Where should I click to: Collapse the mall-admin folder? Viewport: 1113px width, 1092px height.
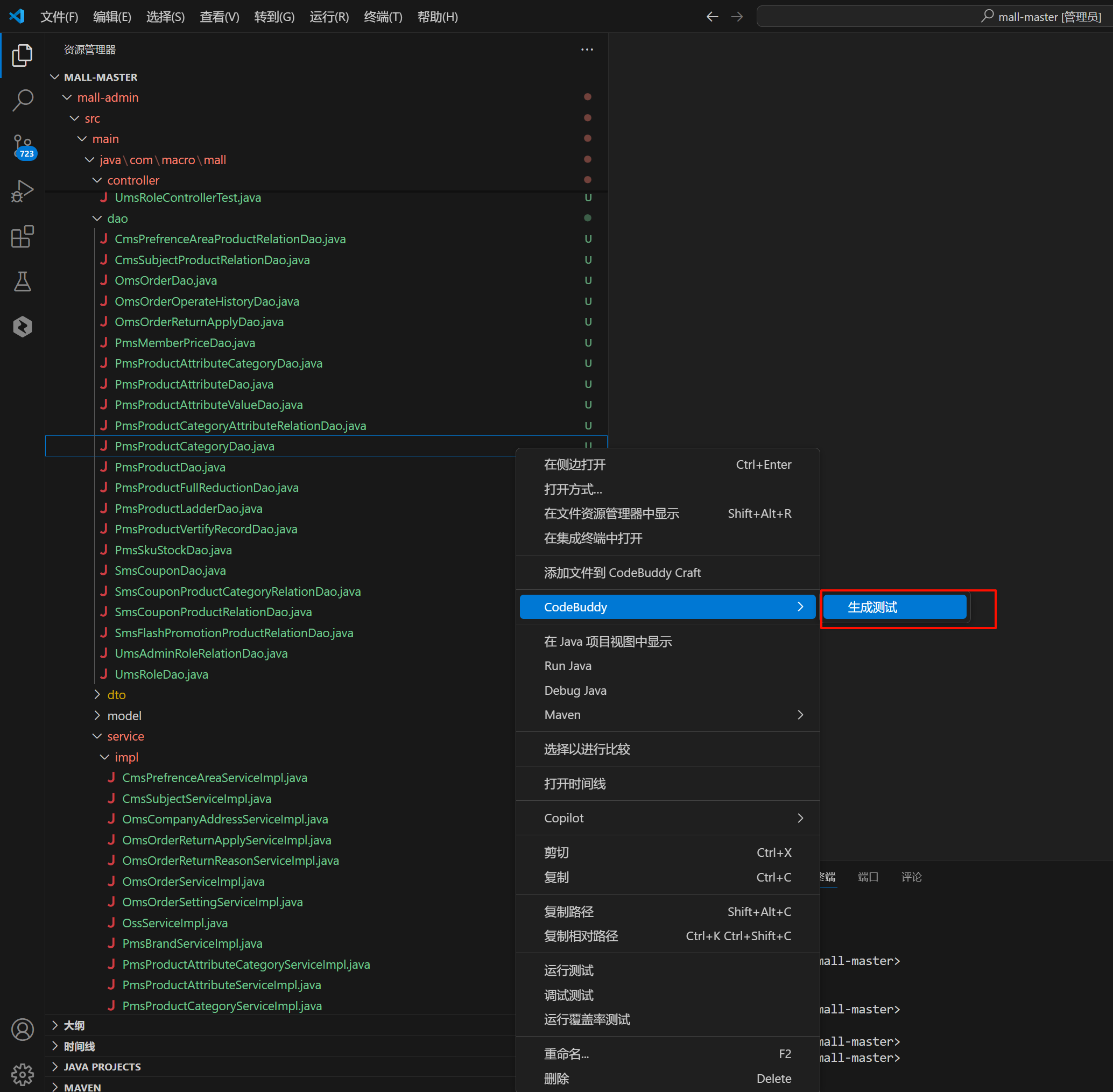click(x=326, y=97)
